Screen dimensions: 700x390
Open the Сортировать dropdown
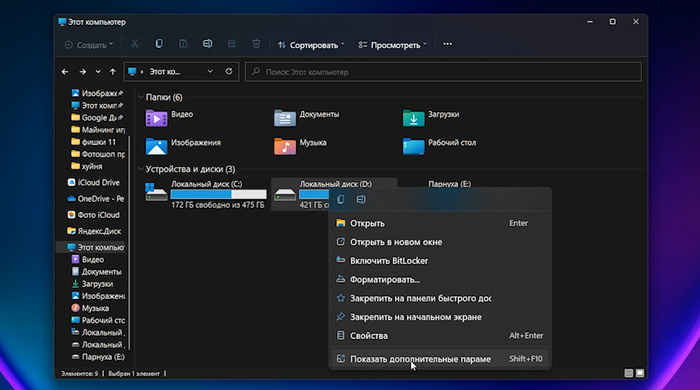pyautogui.click(x=311, y=45)
